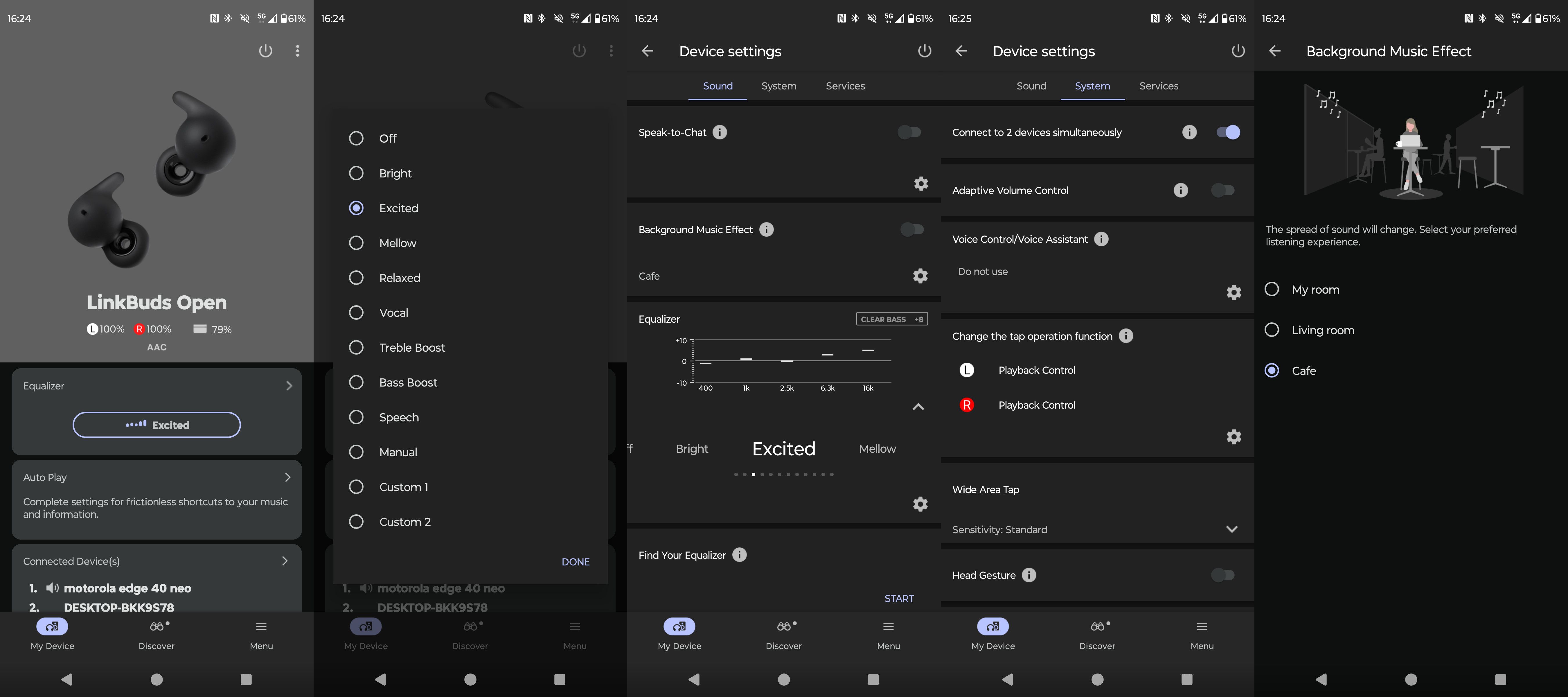Tap info icon next to Adaptive Volume Control

click(x=1180, y=191)
